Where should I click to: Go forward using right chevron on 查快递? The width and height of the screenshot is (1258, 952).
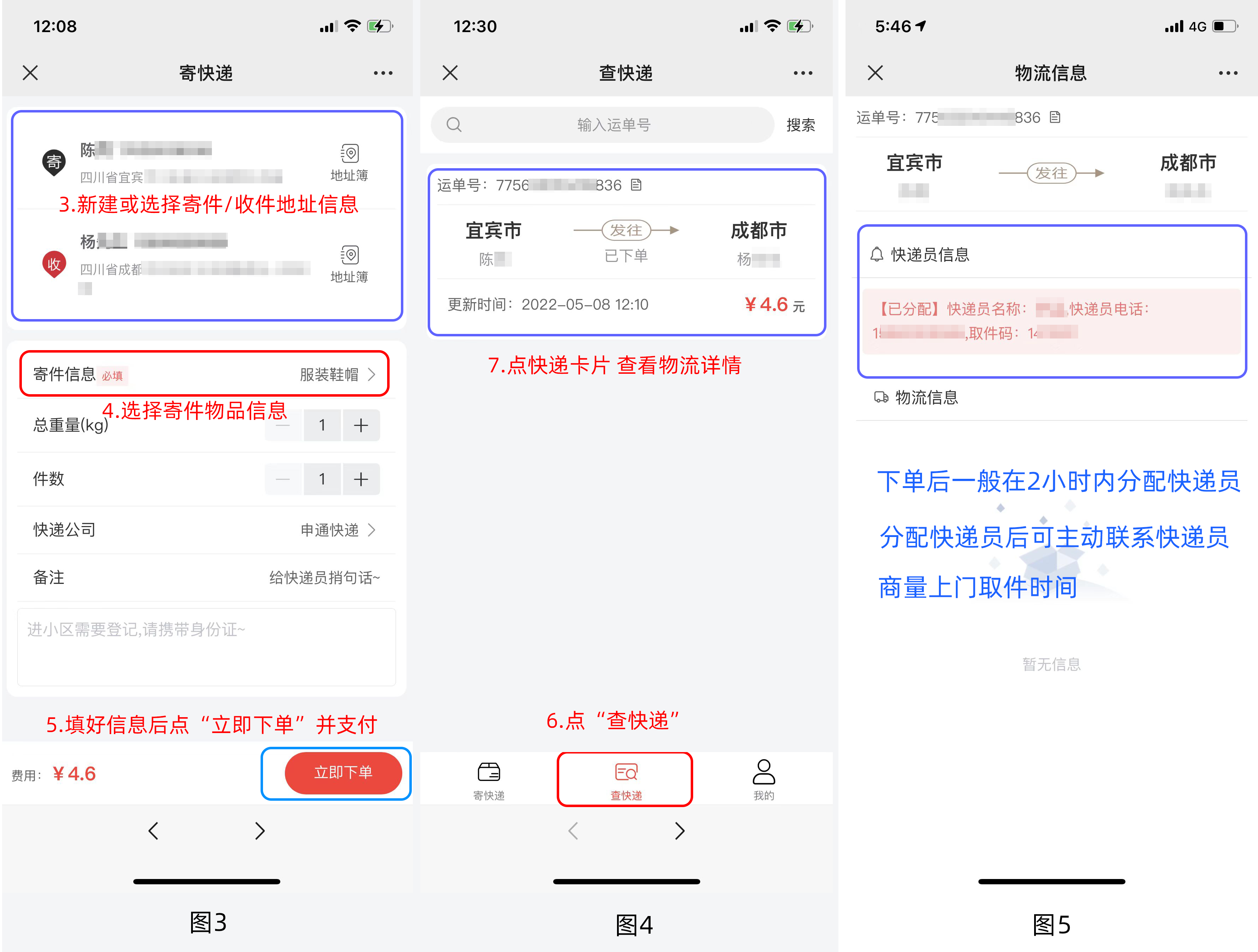pyautogui.click(x=680, y=831)
